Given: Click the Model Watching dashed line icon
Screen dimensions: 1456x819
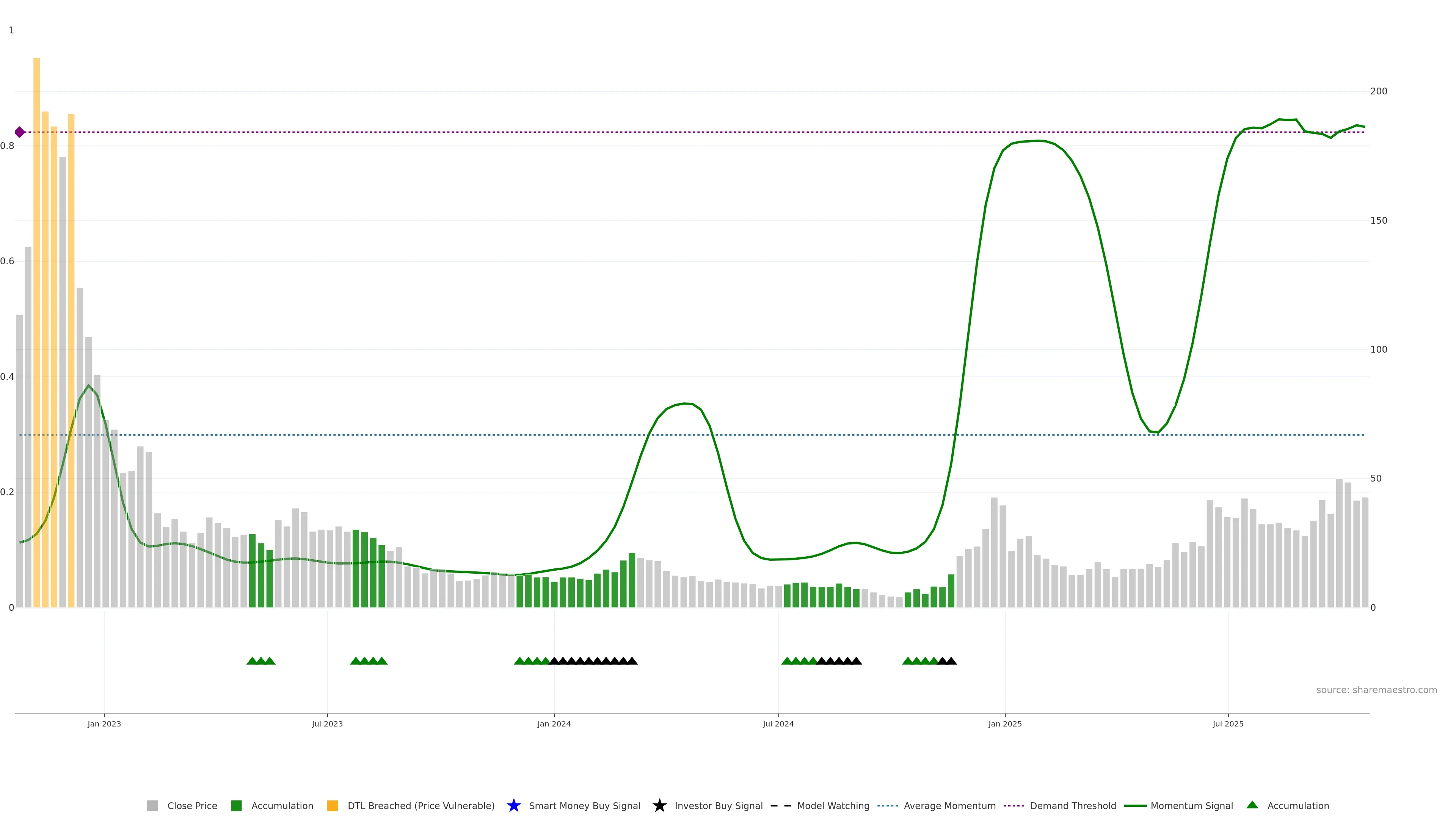Looking at the screenshot, I should coord(781,805).
